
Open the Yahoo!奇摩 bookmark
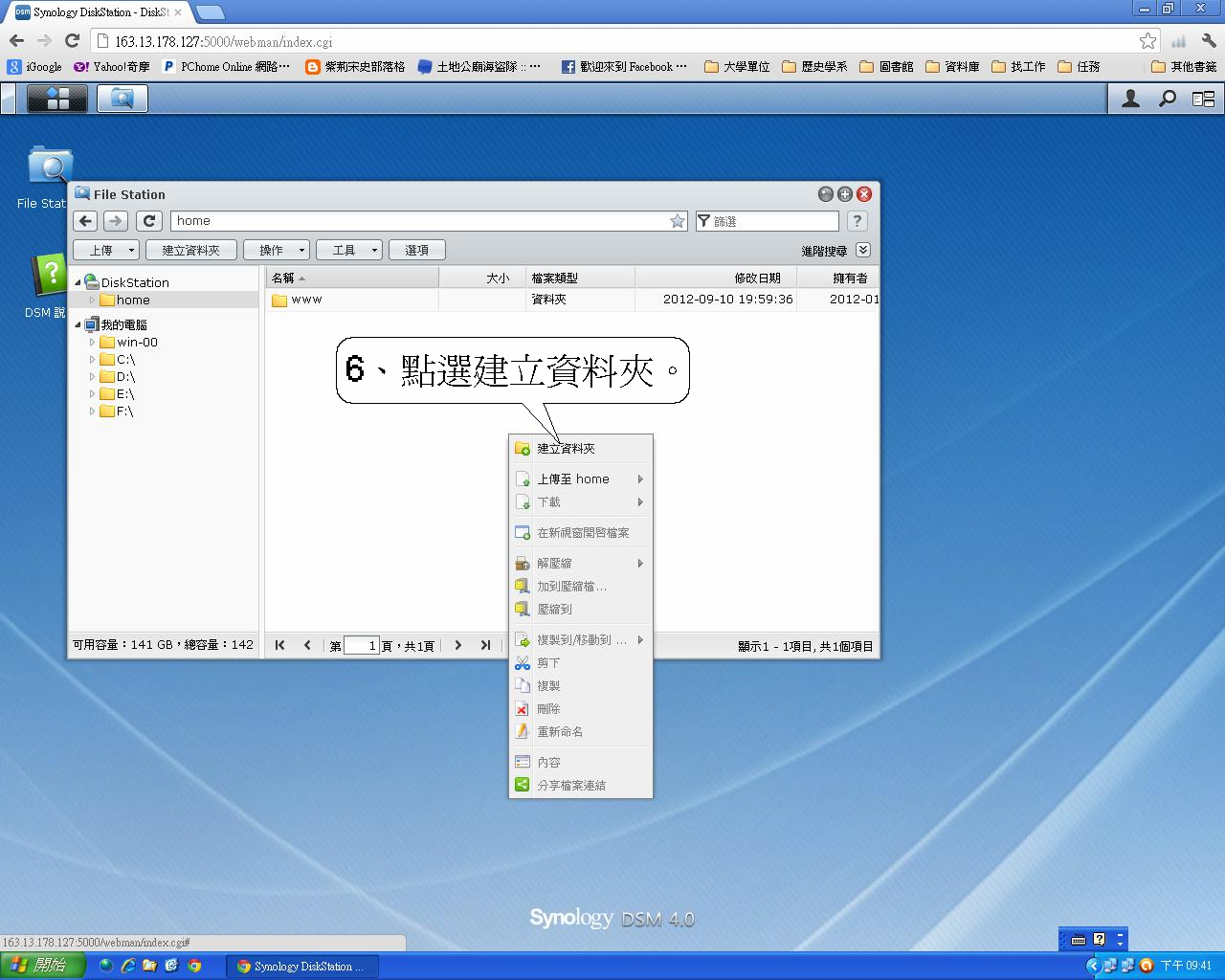coord(112,66)
